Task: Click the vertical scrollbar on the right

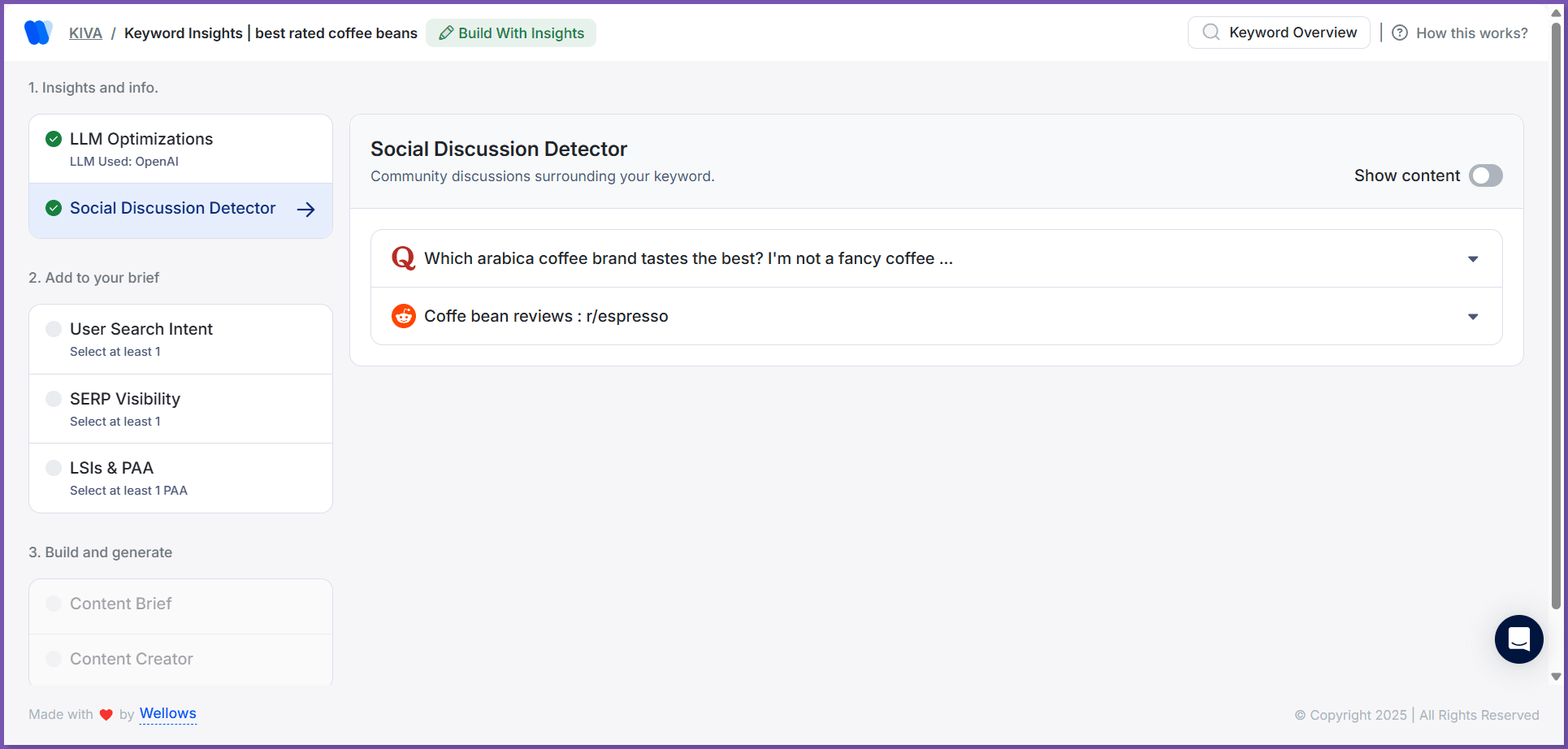Action: coord(1557,341)
